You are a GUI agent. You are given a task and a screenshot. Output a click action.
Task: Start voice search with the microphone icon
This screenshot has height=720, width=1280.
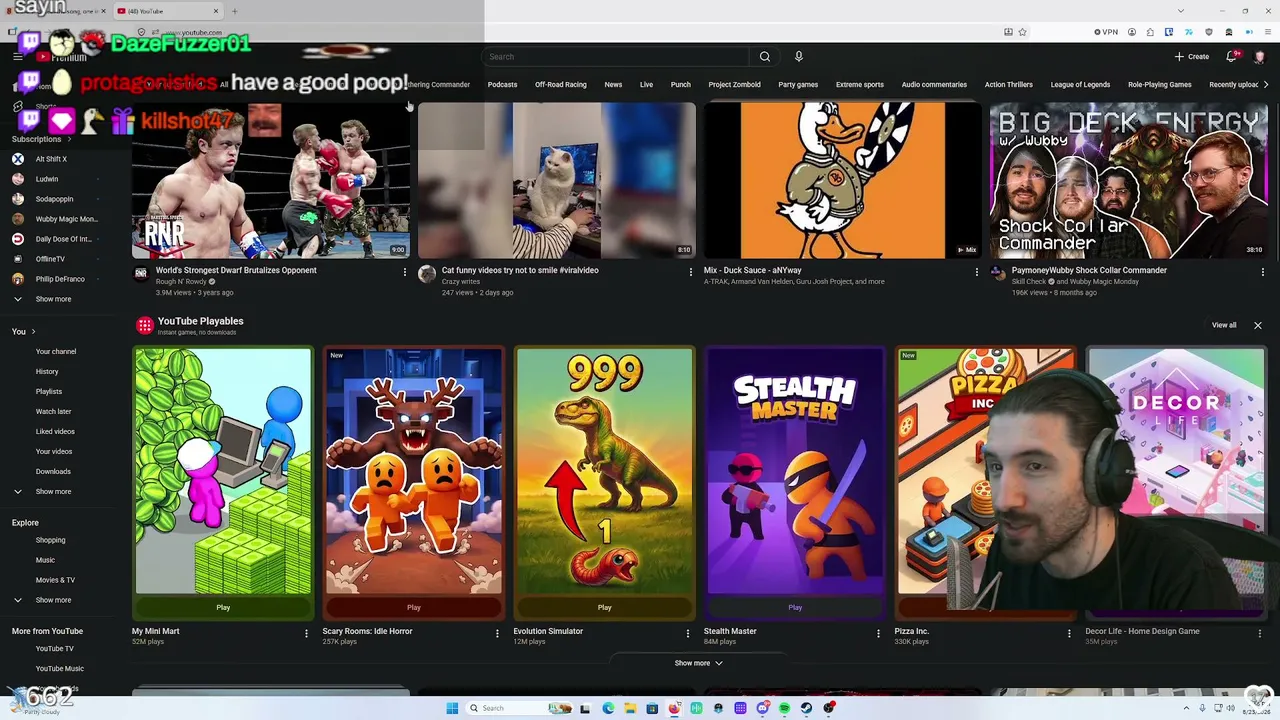click(798, 57)
